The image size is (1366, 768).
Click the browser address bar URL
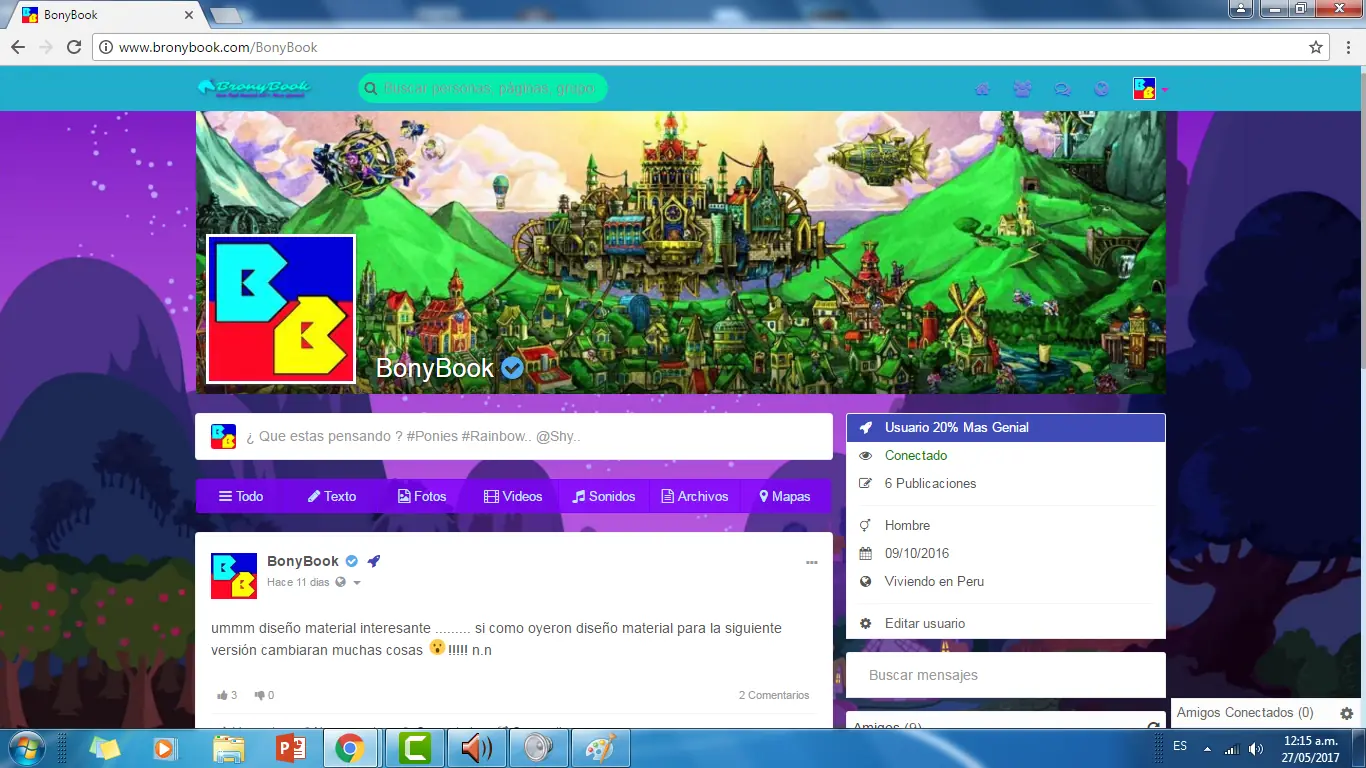(218, 47)
